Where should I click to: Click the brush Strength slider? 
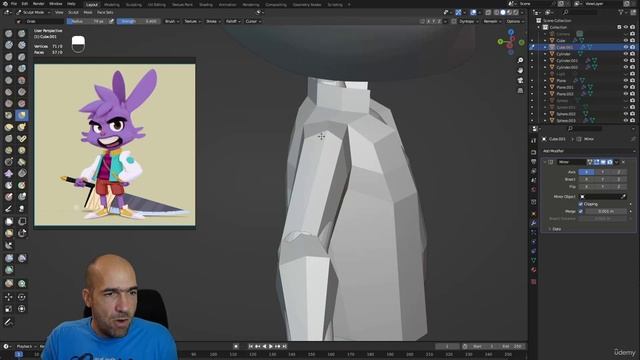pyautogui.click(x=138, y=21)
